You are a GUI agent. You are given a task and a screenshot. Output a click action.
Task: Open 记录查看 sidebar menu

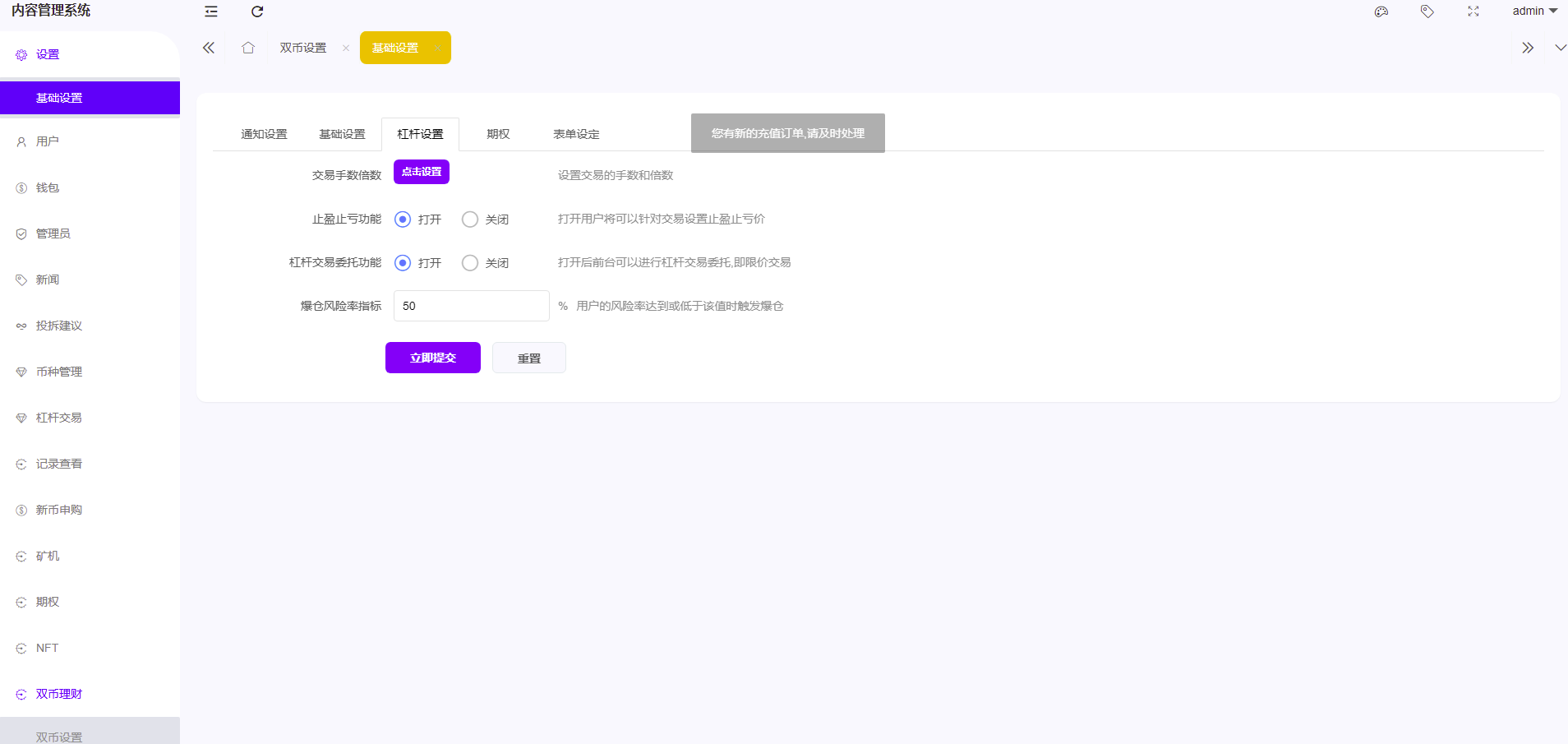(x=90, y=464)
